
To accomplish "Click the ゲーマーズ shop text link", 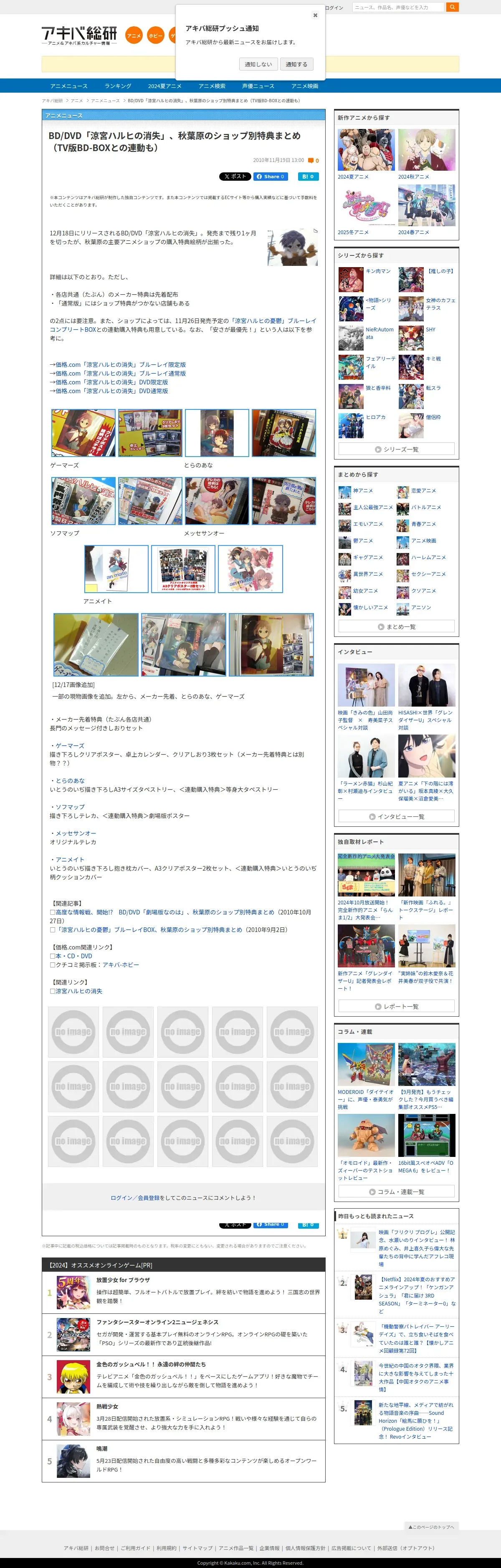I will [x=70, y=746].
